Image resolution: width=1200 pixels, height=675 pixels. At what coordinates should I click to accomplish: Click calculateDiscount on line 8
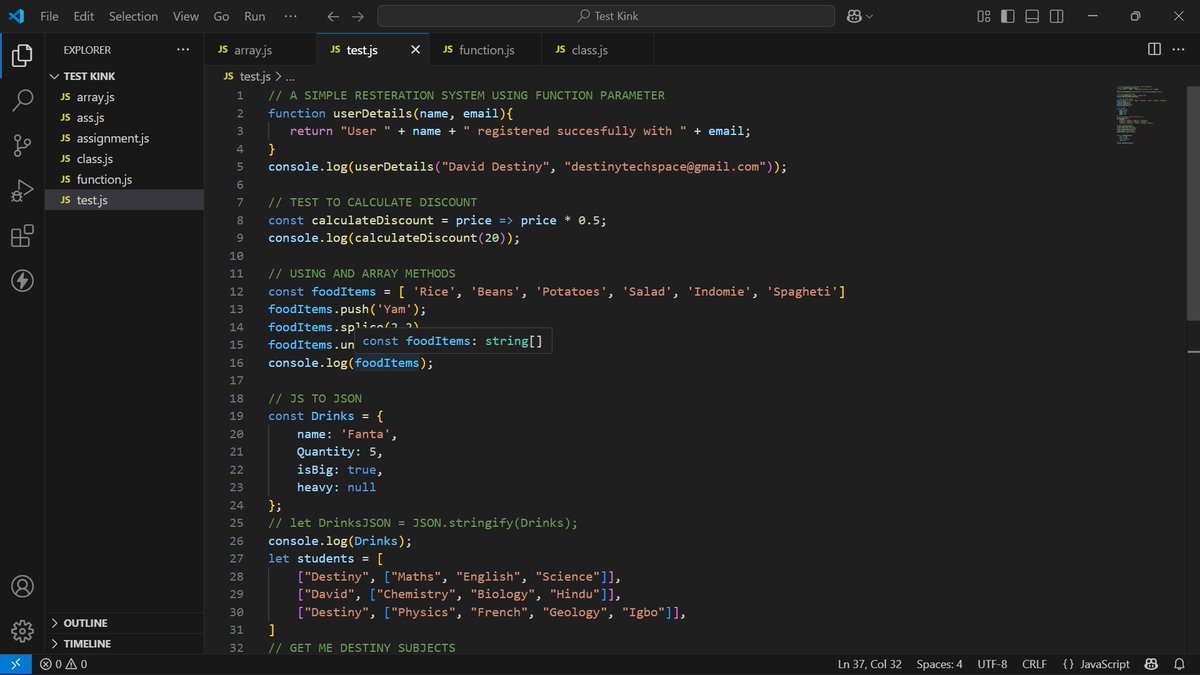click(x=372, y=220)
